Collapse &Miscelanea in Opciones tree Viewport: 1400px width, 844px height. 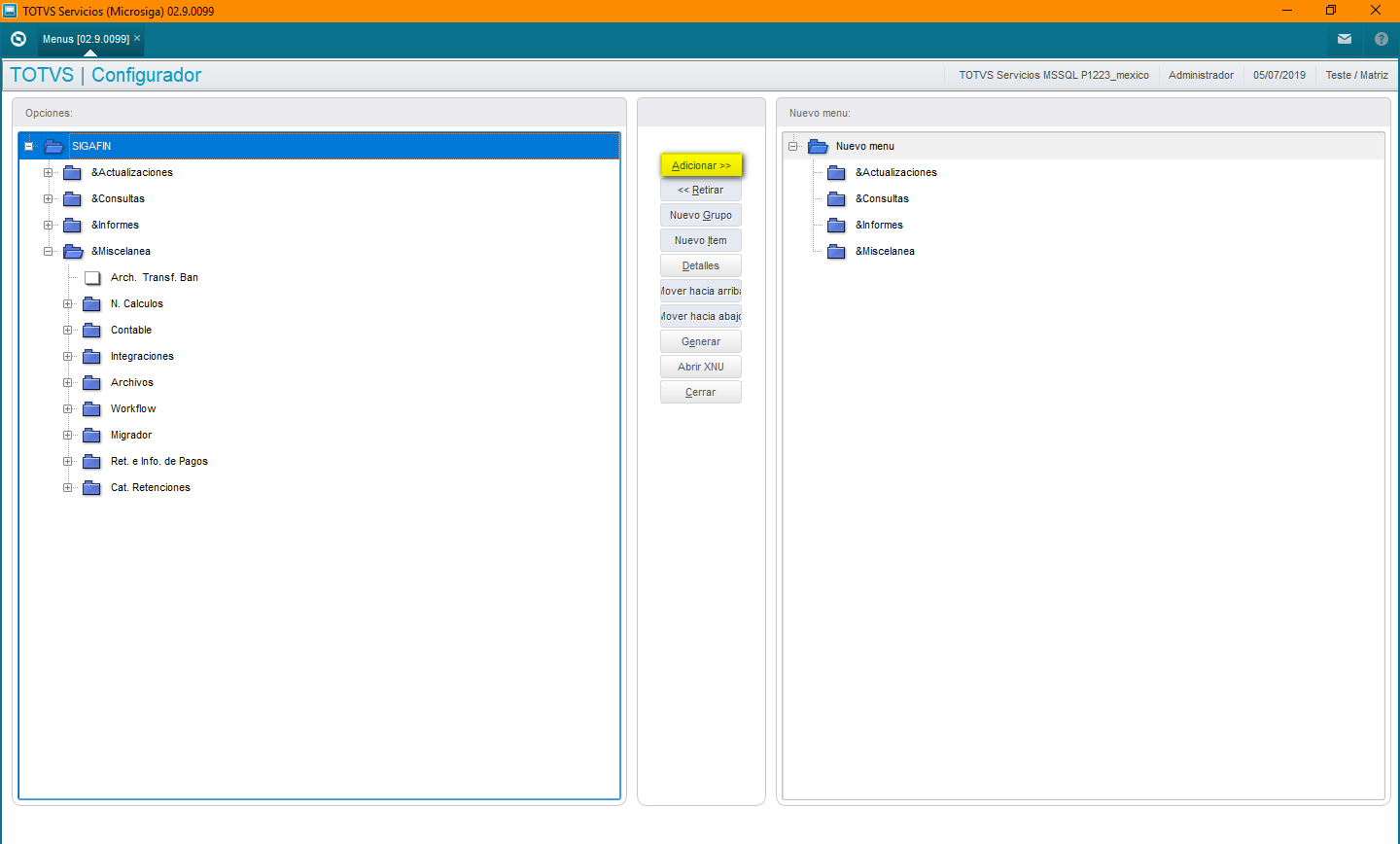pos(49,251)
